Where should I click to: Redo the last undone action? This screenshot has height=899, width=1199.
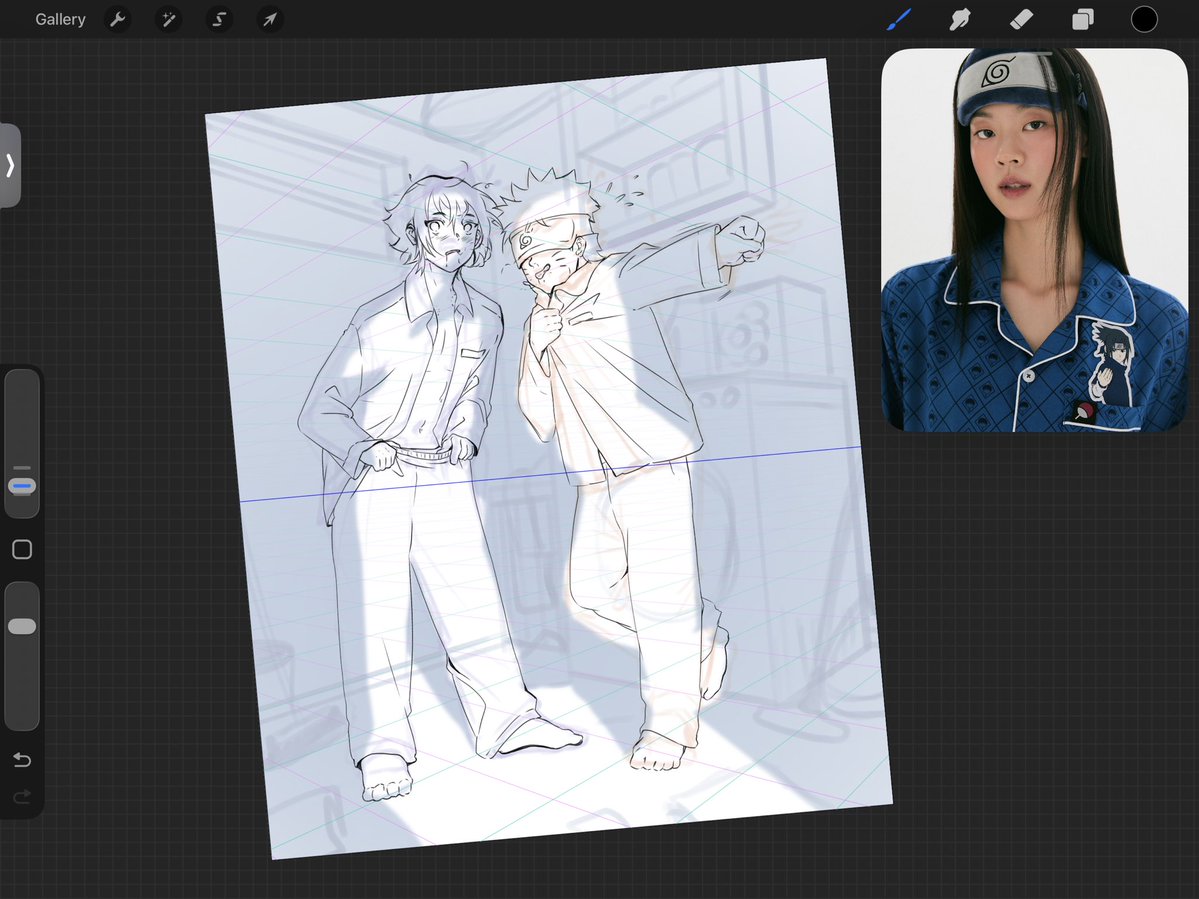click(22, 797)
